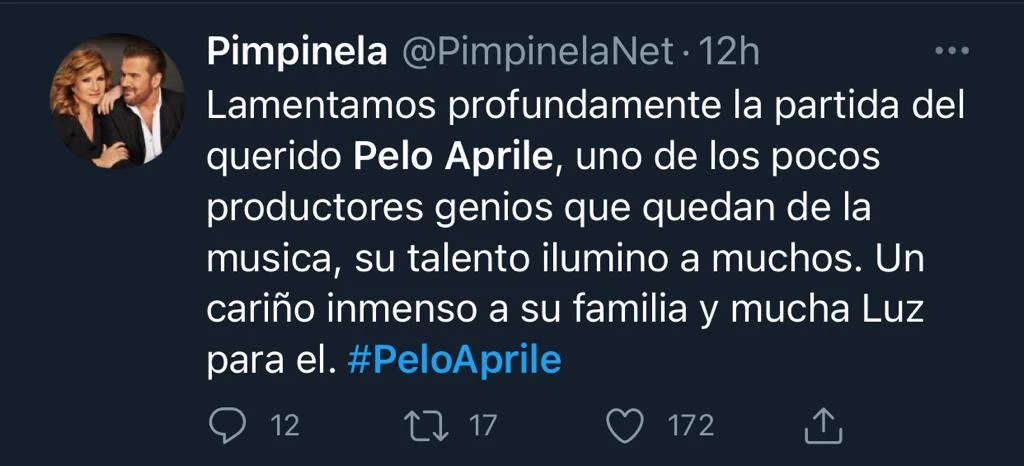
Task: Click the Pimpinela display name
Action: point(297,52)
